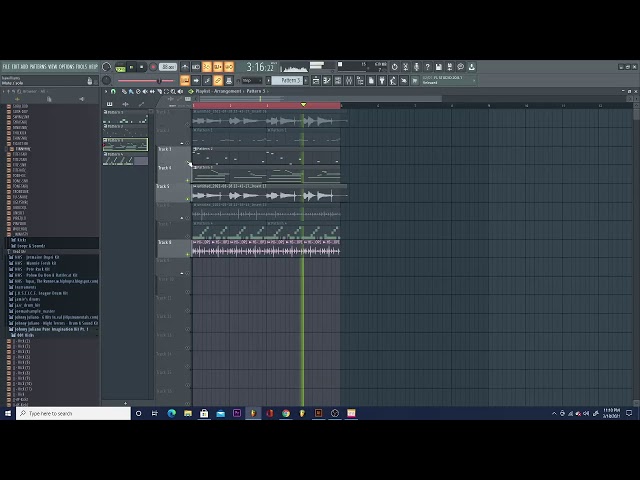Click the record button

click(x=153, y=67)
